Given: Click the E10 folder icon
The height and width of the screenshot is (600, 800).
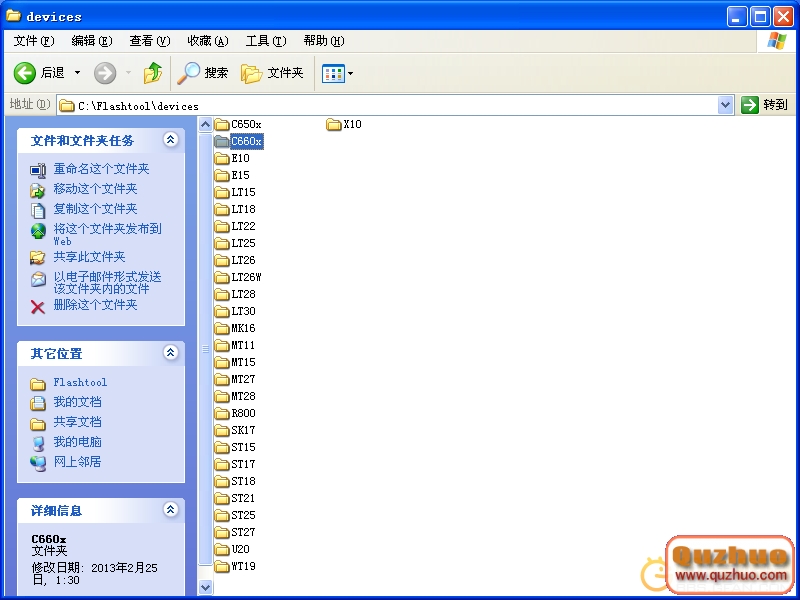Looking at the screenshot, I should [x=222, y=158].
